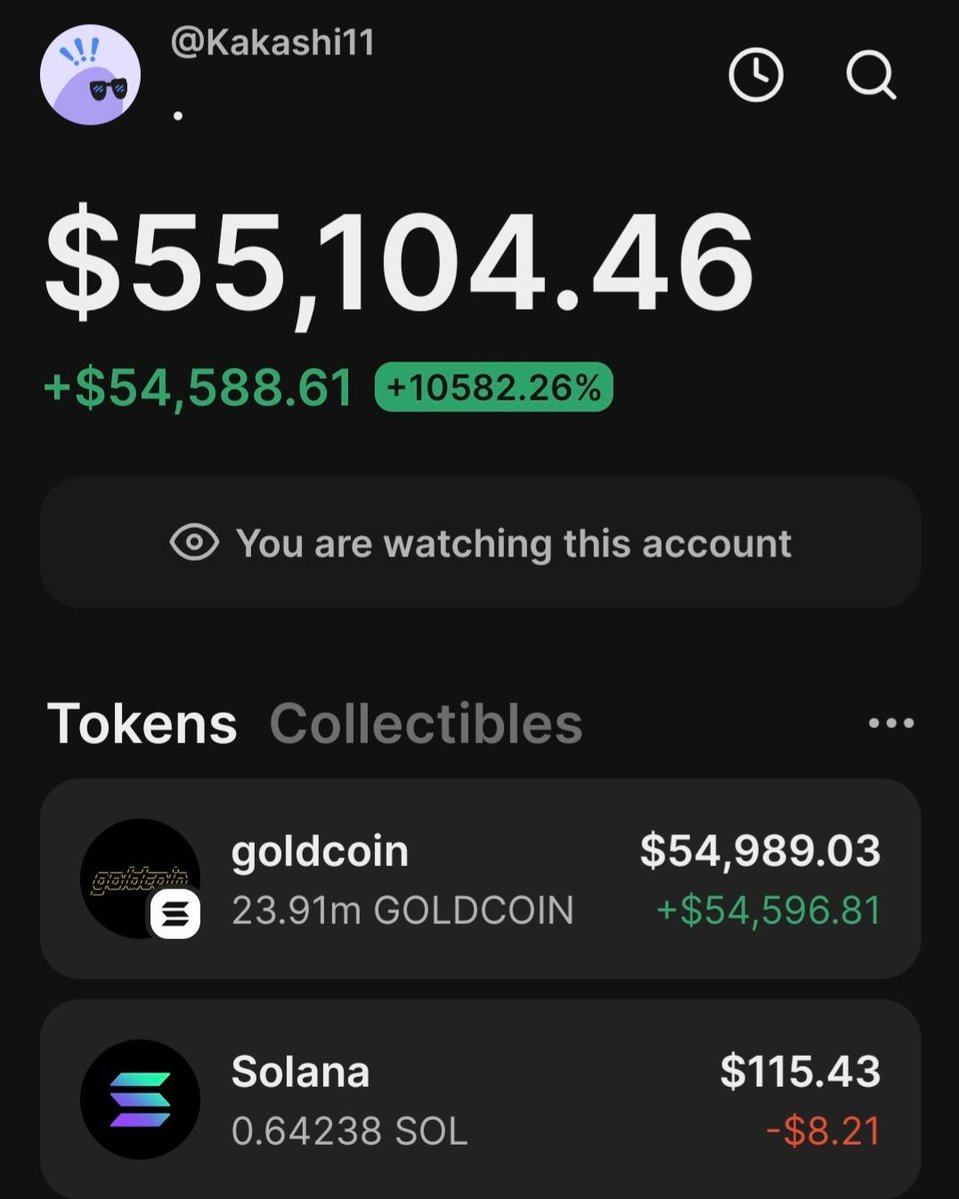Viewport: 959px width, 1199px height.
Task: Tap the Kakashi11 profile avatar
Action: pyautogui.click(x=90, y=75)
